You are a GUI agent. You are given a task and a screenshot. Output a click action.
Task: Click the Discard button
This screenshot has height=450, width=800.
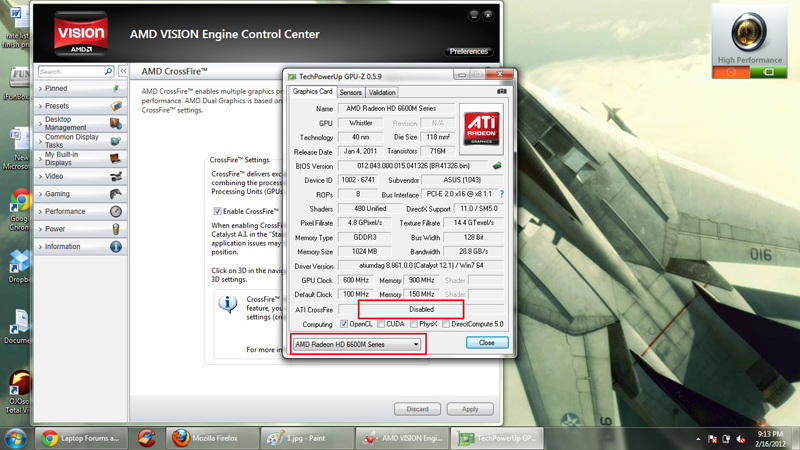[x=417, y=409]
